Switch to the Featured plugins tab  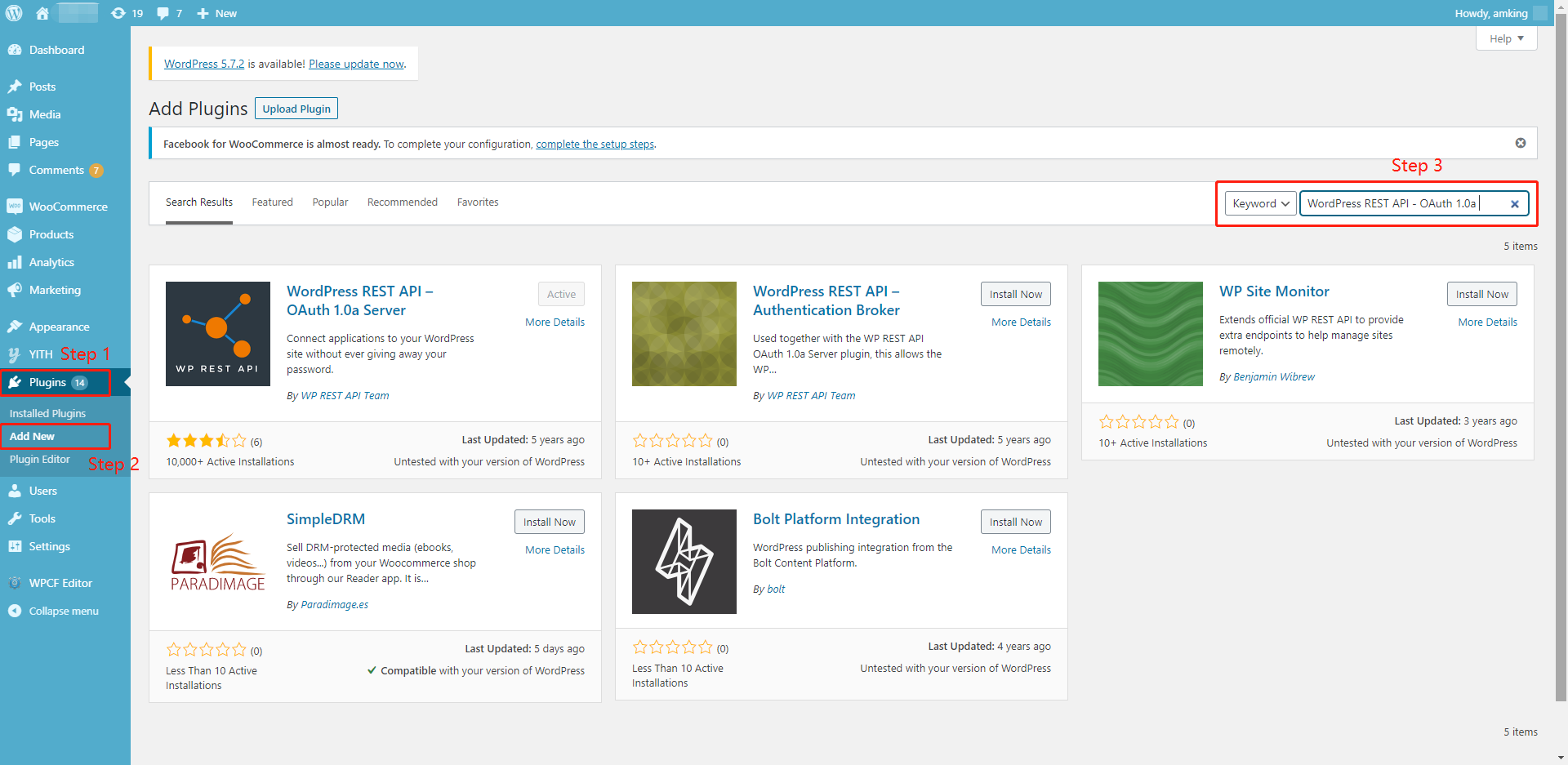click(x=272, y=202)
